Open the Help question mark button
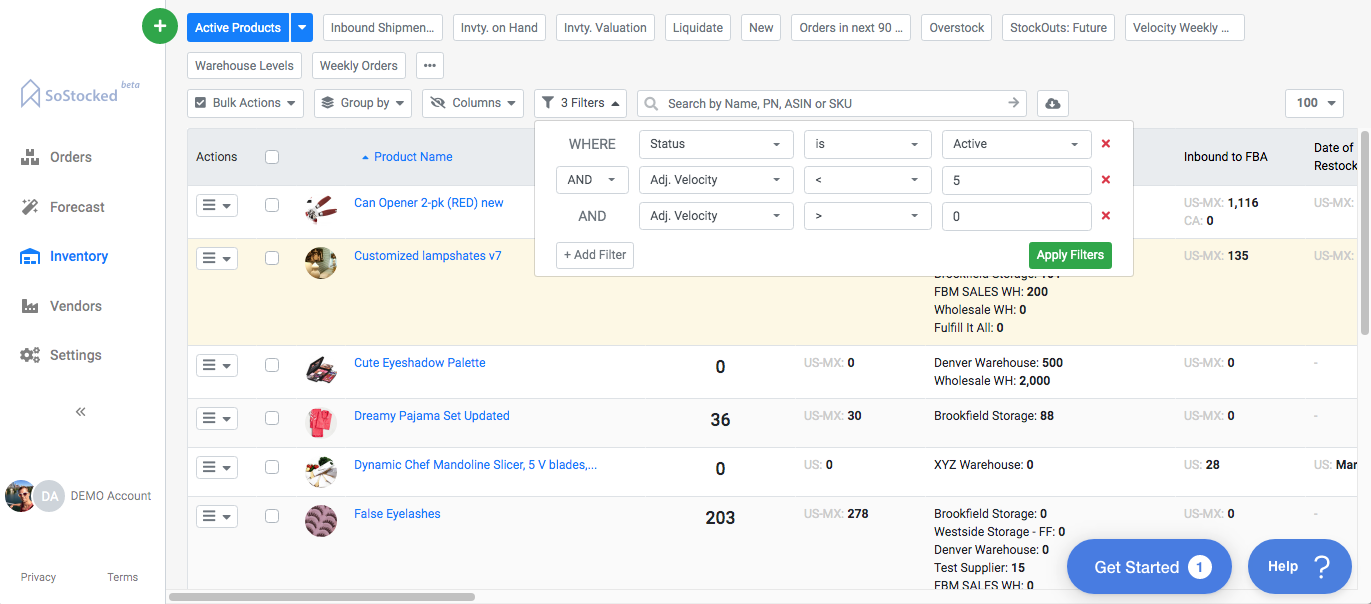The width and height of the screenshot is (1371, 604). pos(1300,566)
